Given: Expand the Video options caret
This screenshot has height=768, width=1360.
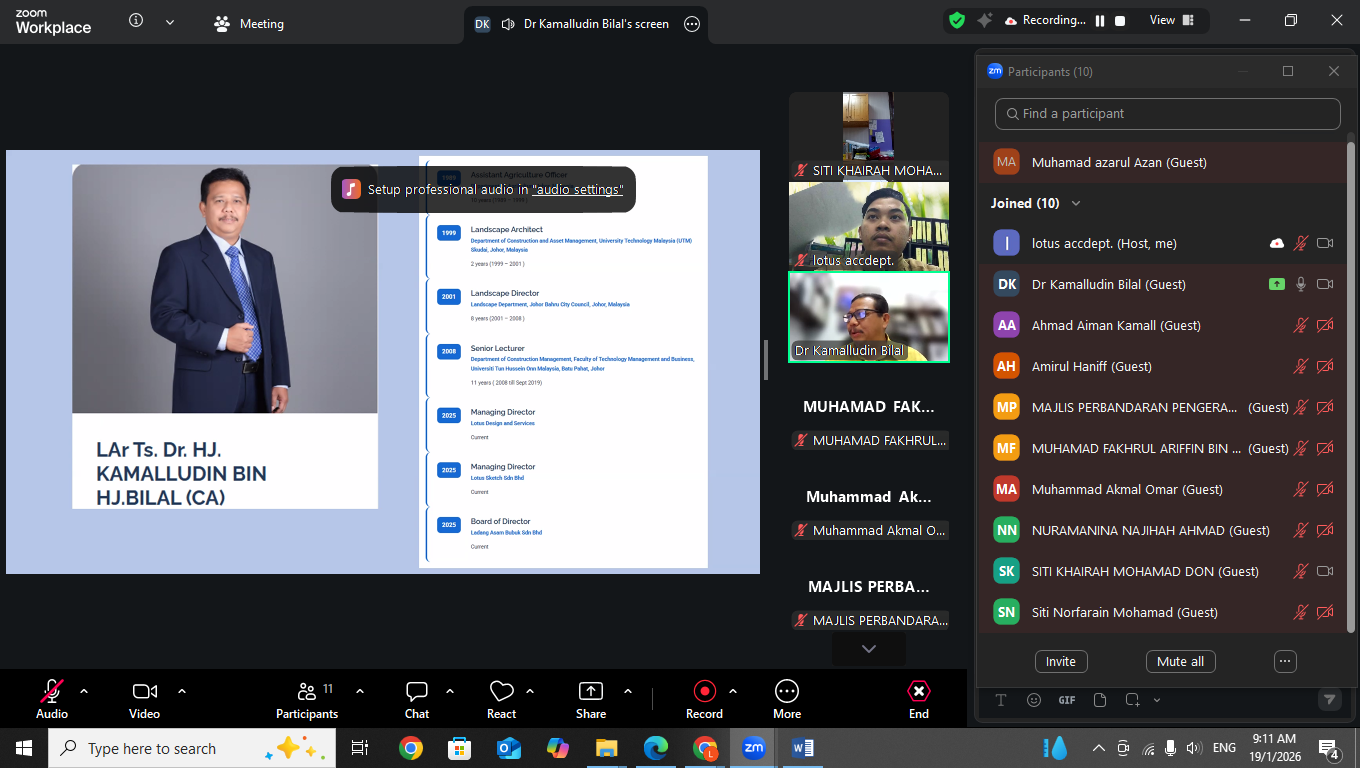Looking at the screenshot, I should coord(182,691).
